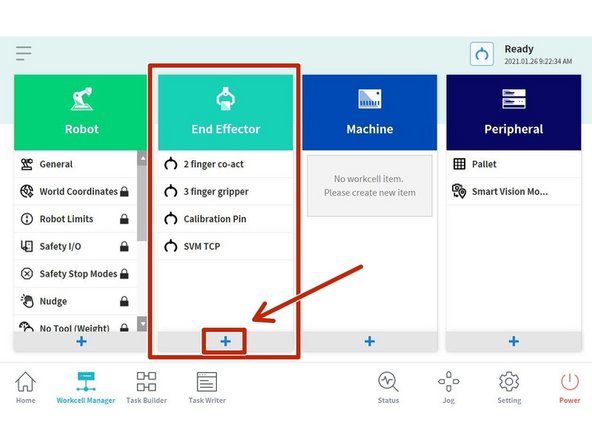The width and height of the screenshot is (592, 444).
Task: Add a new Robot workcell item
Action: tap(81, 341)
